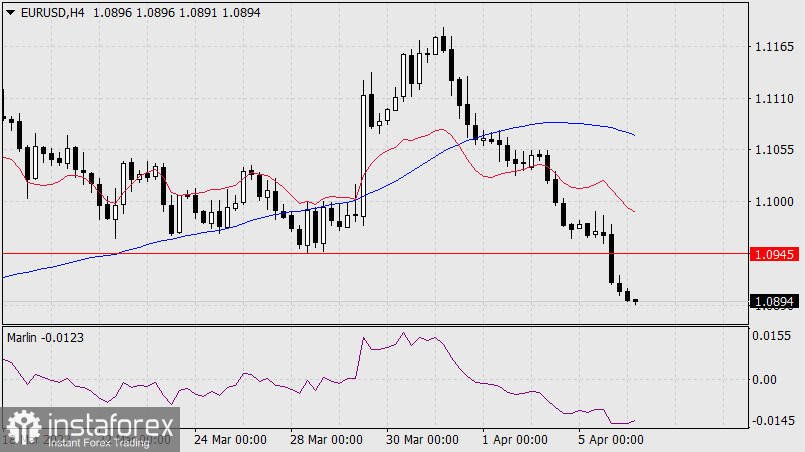Click the Marlin -0.0123 indicator label
805x452 pixels.
(x=46, y=337)
